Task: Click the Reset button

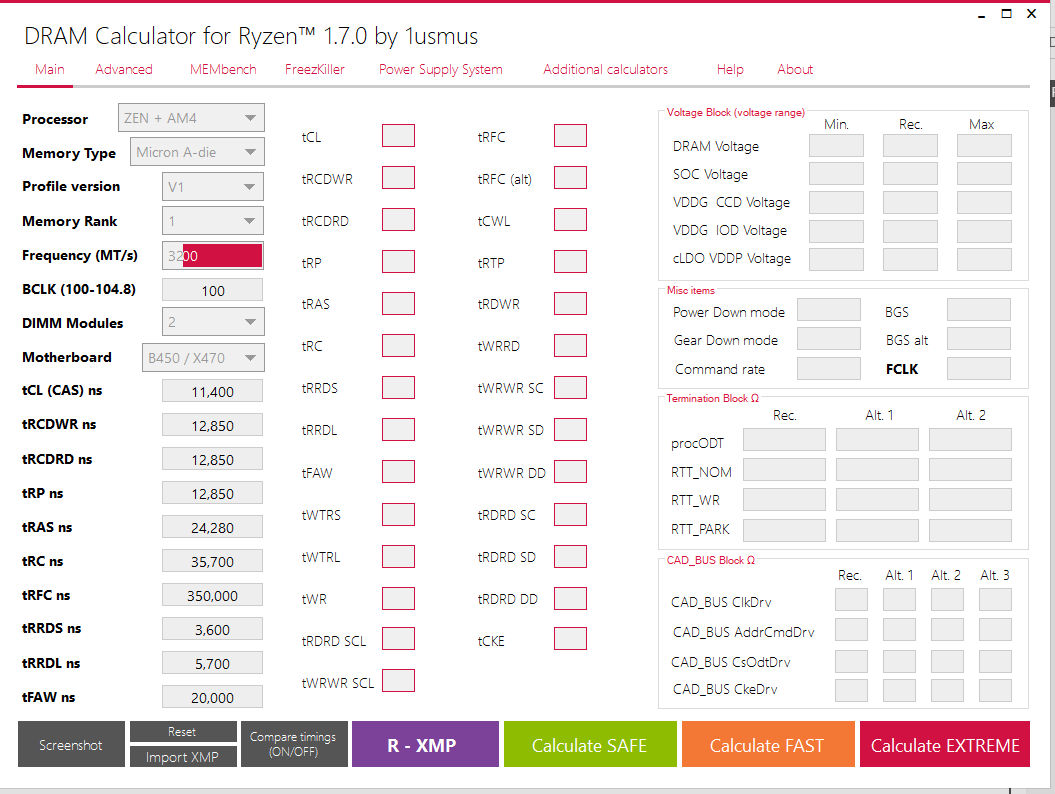Action: pyautogui.click(x=183, y=732)
